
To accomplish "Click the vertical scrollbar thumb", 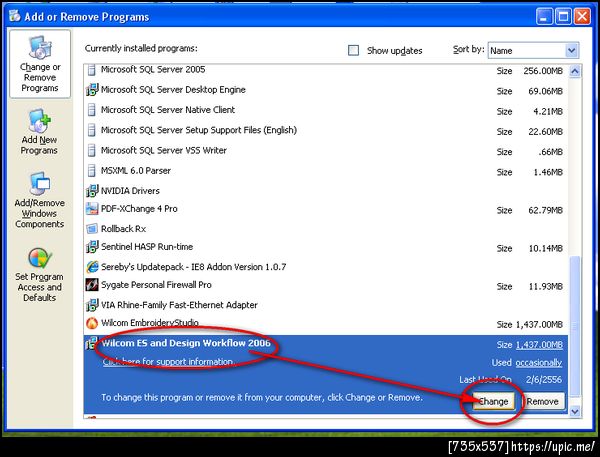I will point(575,326).
